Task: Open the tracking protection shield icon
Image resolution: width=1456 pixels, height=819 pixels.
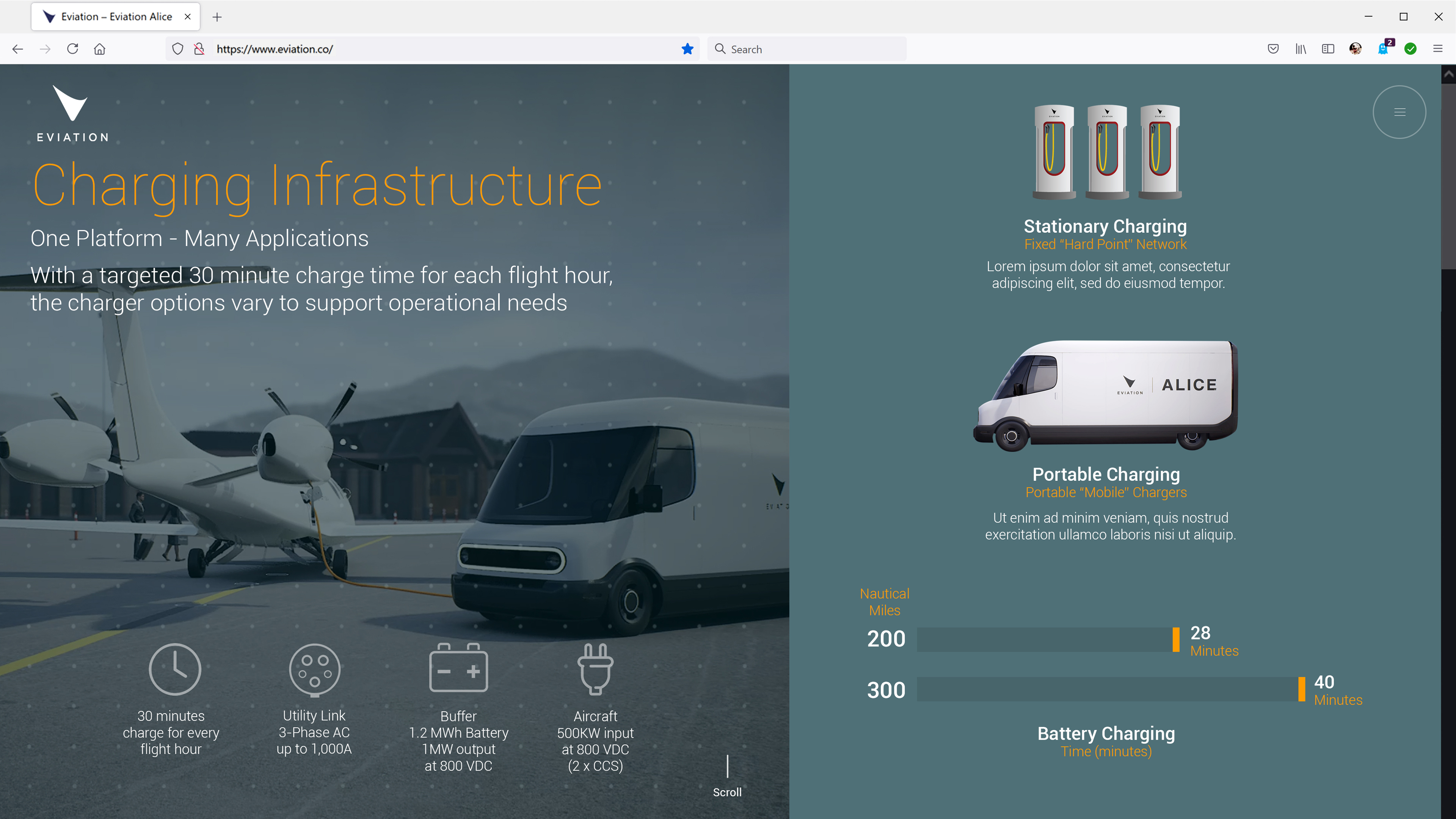Action: point(177,49)
